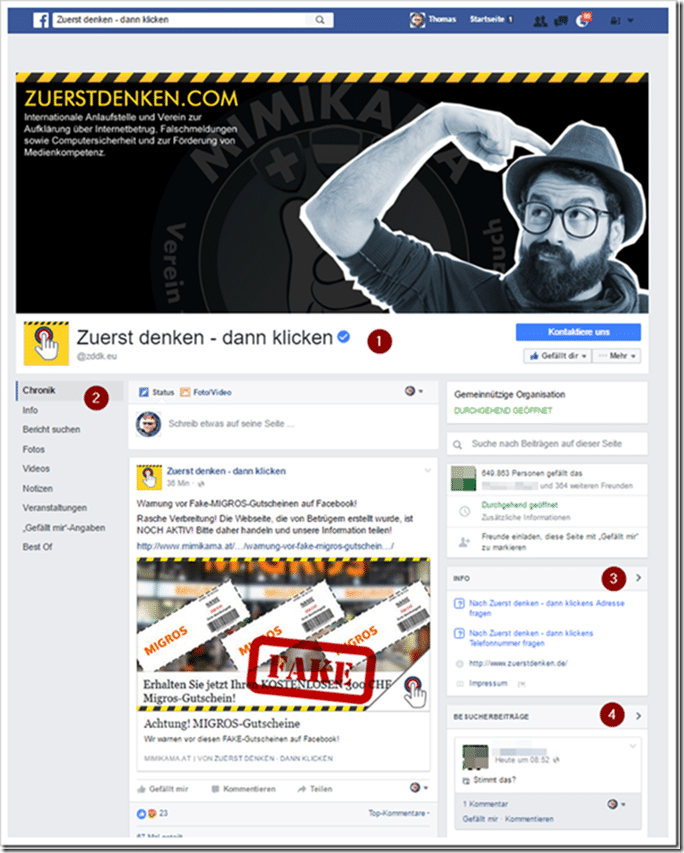Go to Startseite in the top bar
The image size is (684, 853).
coord(487,19)
